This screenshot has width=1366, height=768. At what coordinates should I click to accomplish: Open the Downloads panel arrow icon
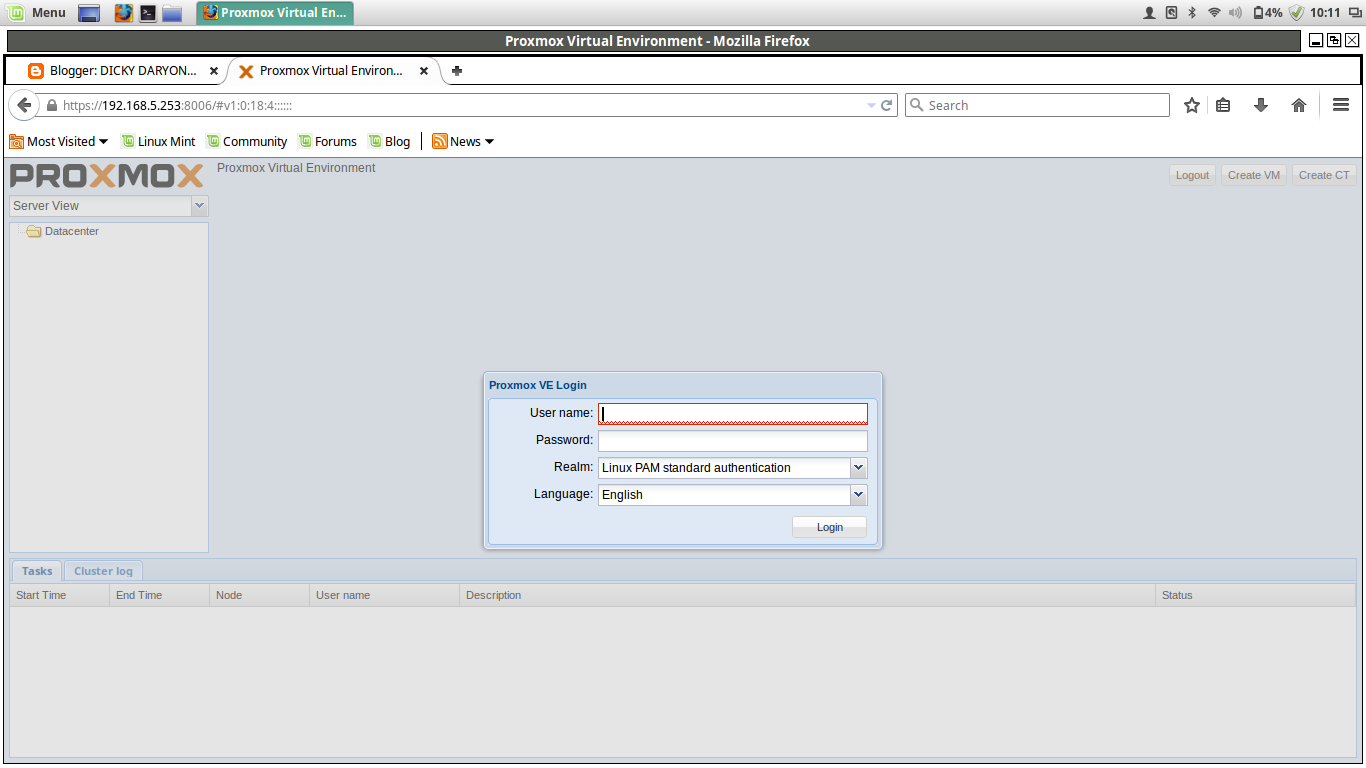point(1261,105)
